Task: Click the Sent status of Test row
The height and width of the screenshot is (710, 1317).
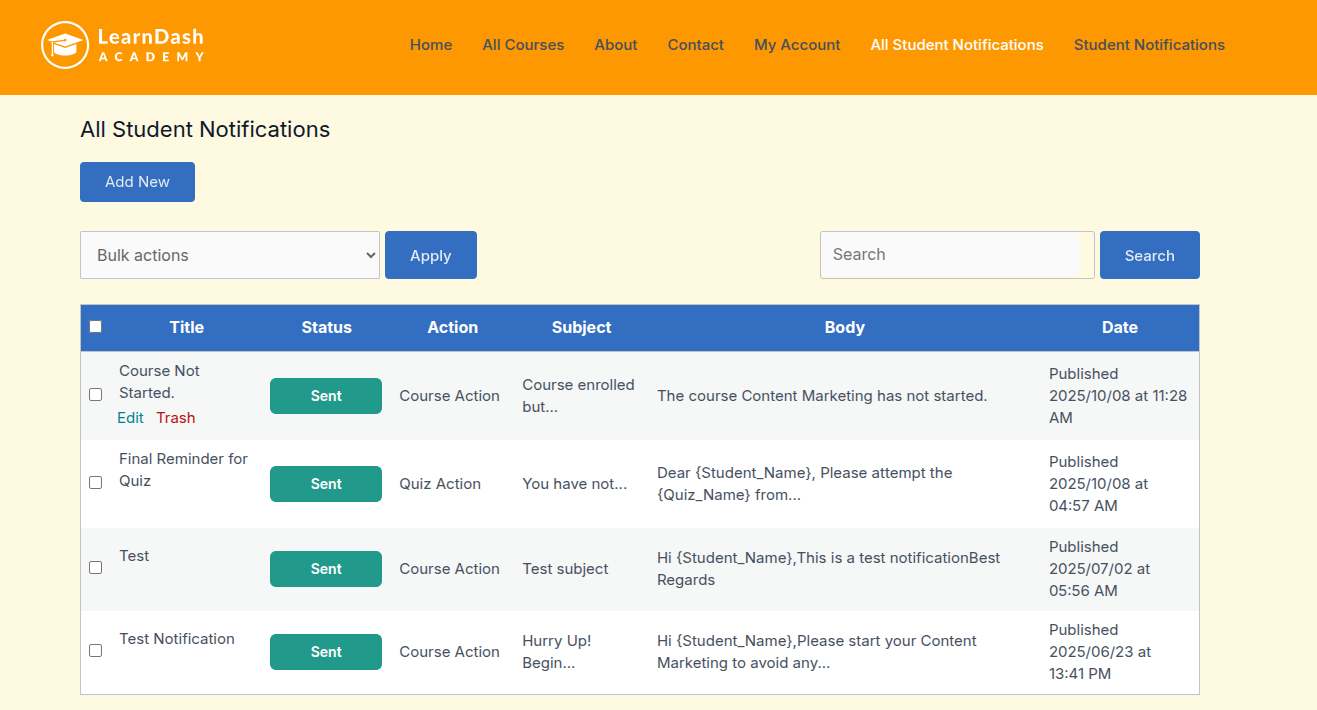Action: coord(326,569)
